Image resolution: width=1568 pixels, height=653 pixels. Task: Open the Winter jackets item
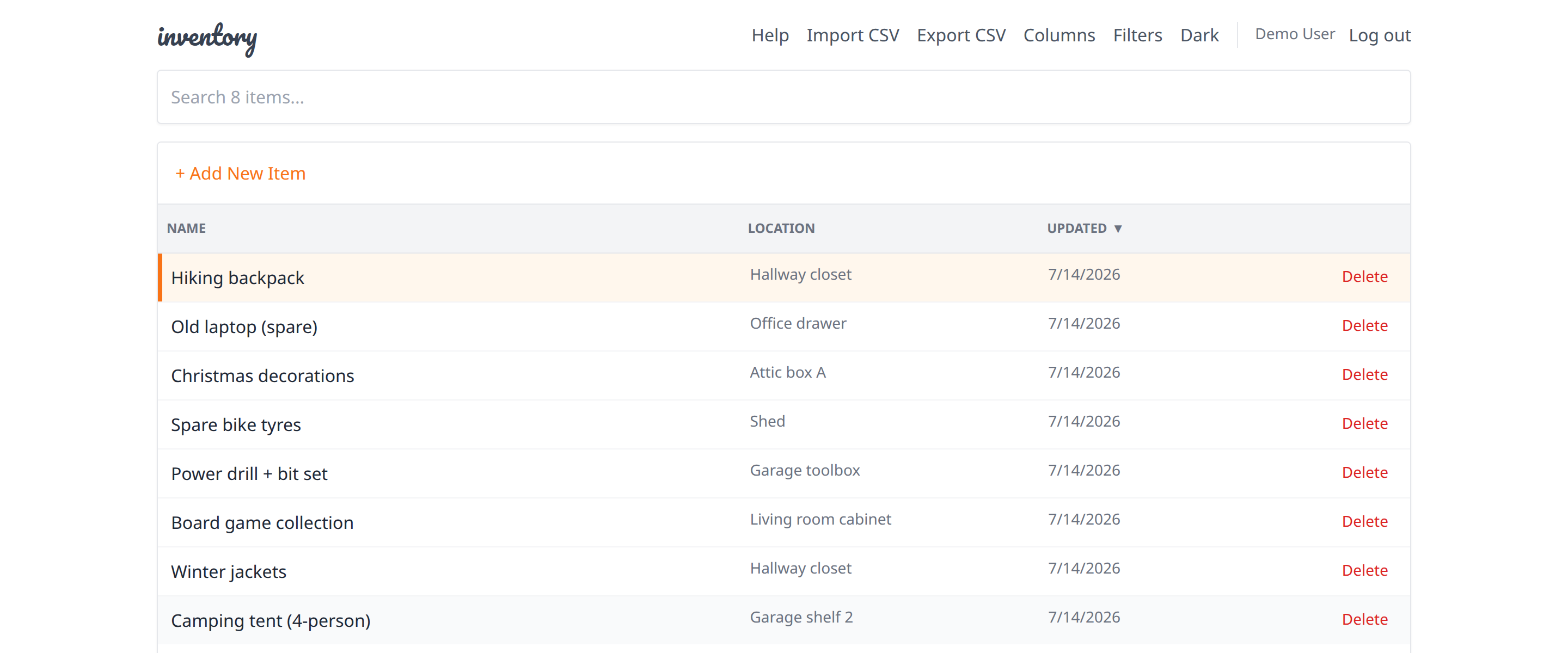coord(228,572)
